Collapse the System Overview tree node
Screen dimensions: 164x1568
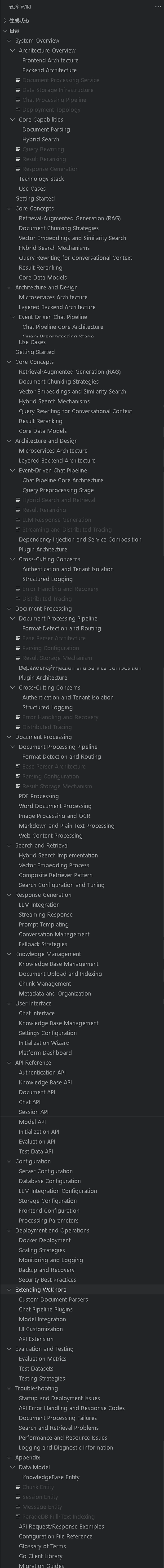pyautogui.click(x=9, y=41)
